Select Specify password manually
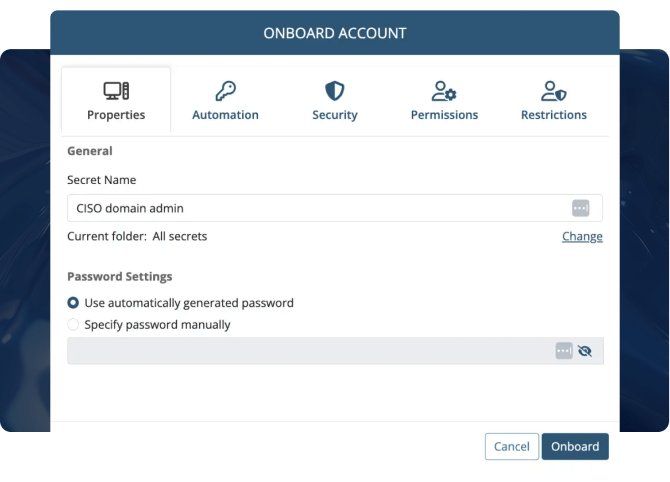Image resolution: width=670 pixels, height=482 pixels. click(x=73, y=324)
